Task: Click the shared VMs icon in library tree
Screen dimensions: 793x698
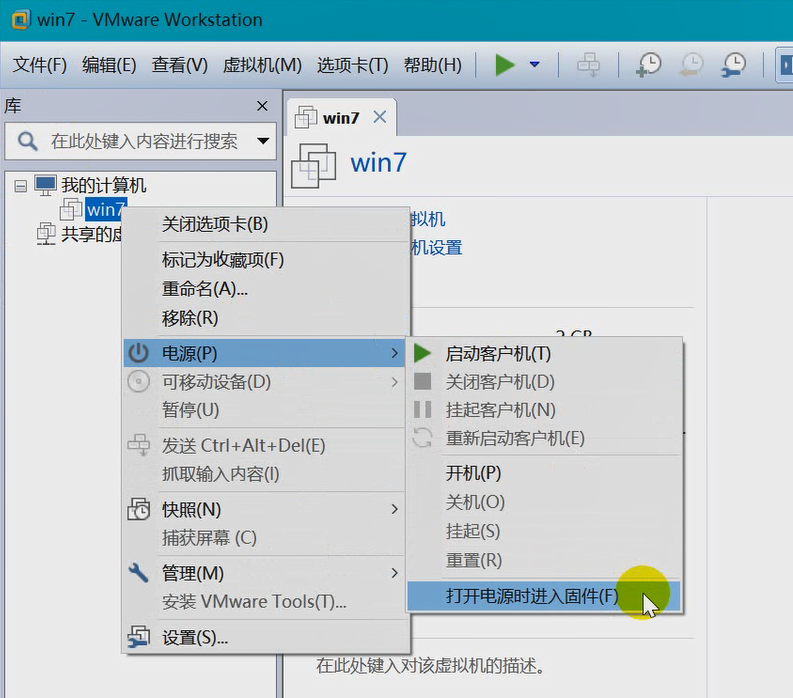Action: pyautogui.click(x=46, y=234)
